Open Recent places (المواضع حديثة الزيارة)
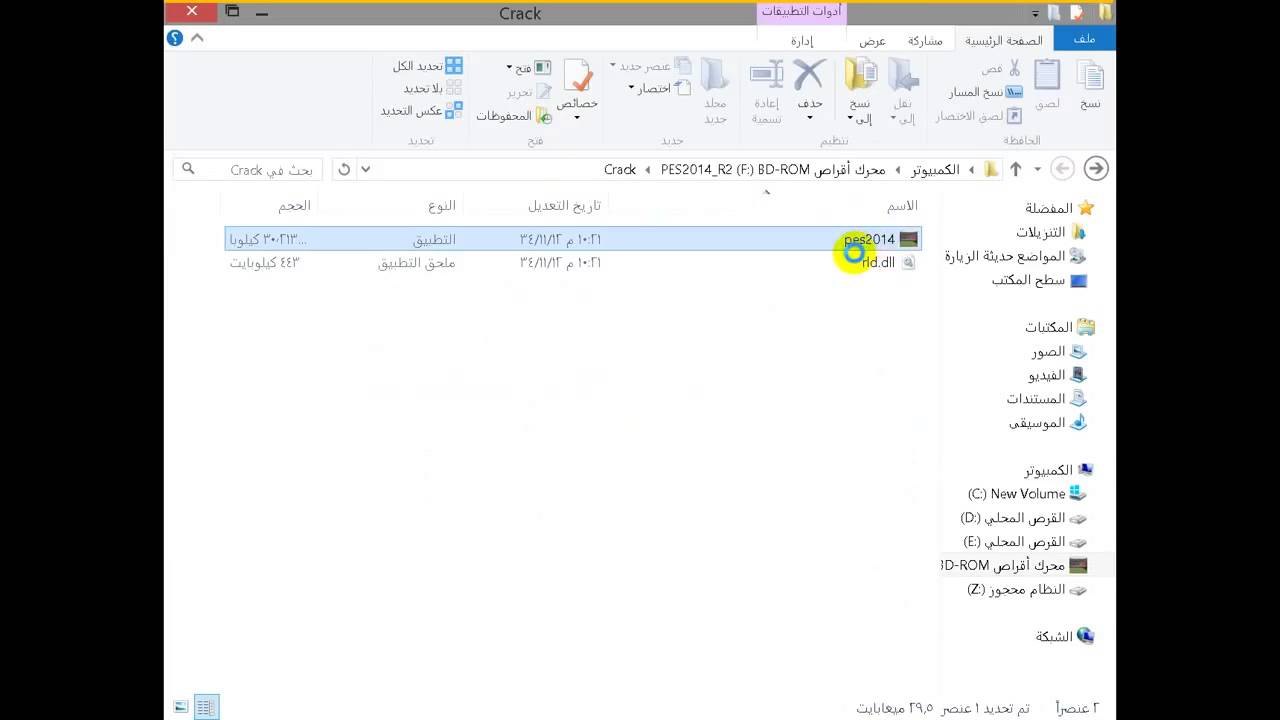Screen dimensions: 1280x720 tap(1015, 256)
